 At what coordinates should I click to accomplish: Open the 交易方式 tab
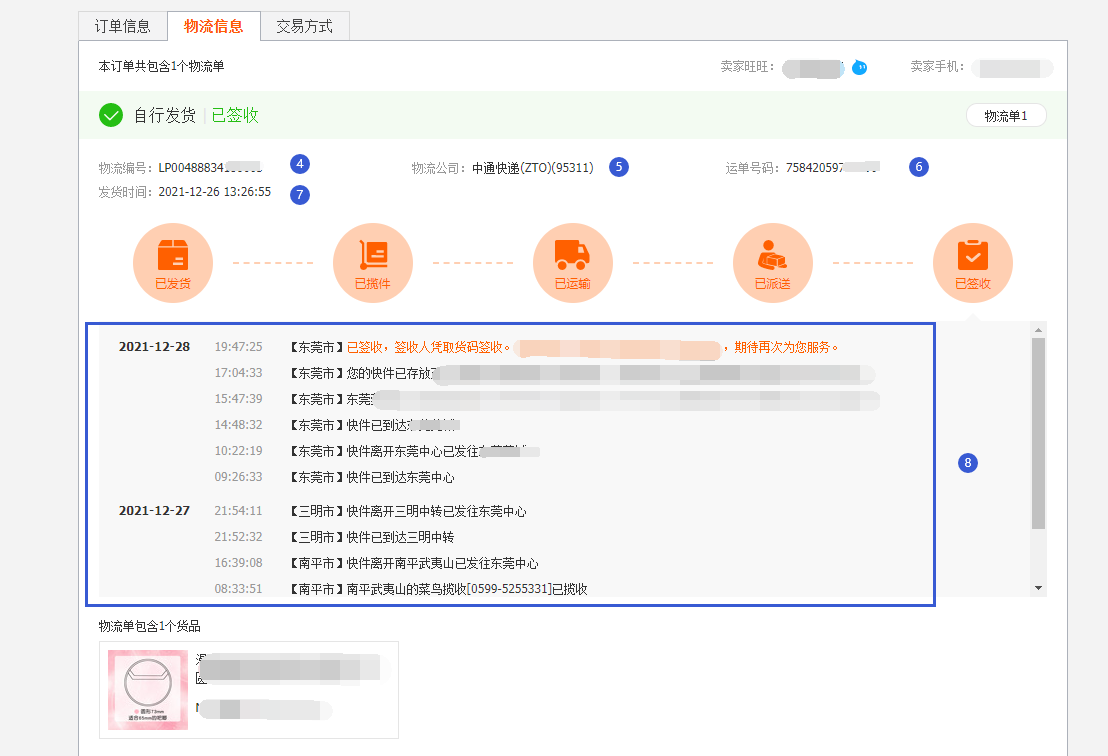pos(305,27)
